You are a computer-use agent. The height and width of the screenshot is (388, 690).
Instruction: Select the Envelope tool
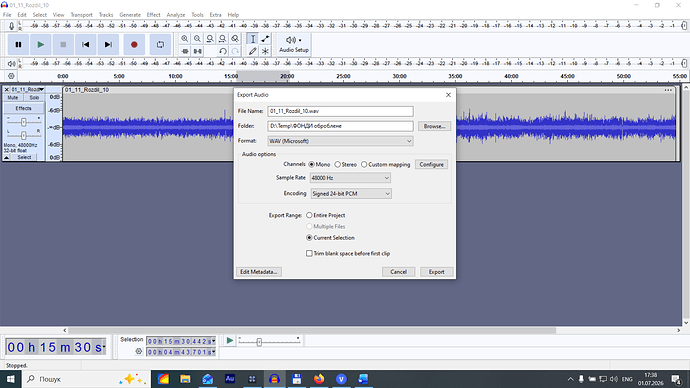265,39
